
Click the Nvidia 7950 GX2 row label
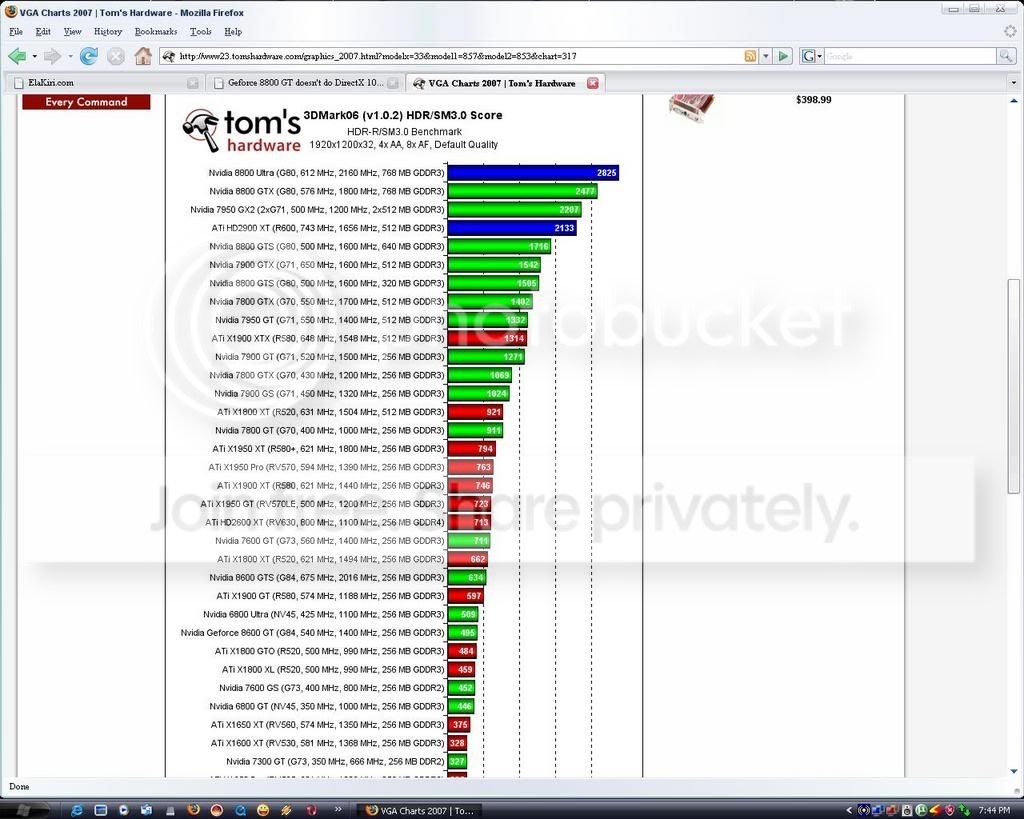click(317, 210)
